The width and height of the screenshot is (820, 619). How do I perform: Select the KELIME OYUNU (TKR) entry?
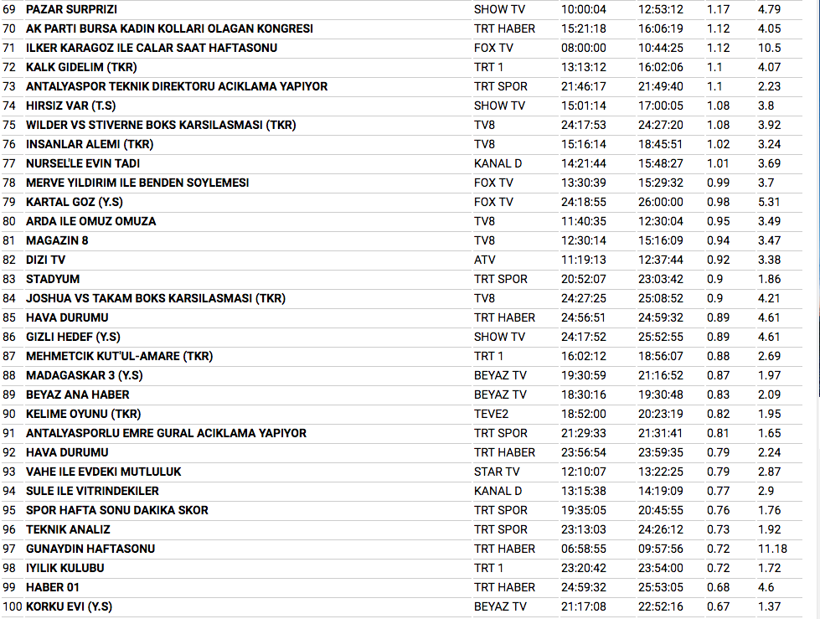coord(83,414)
